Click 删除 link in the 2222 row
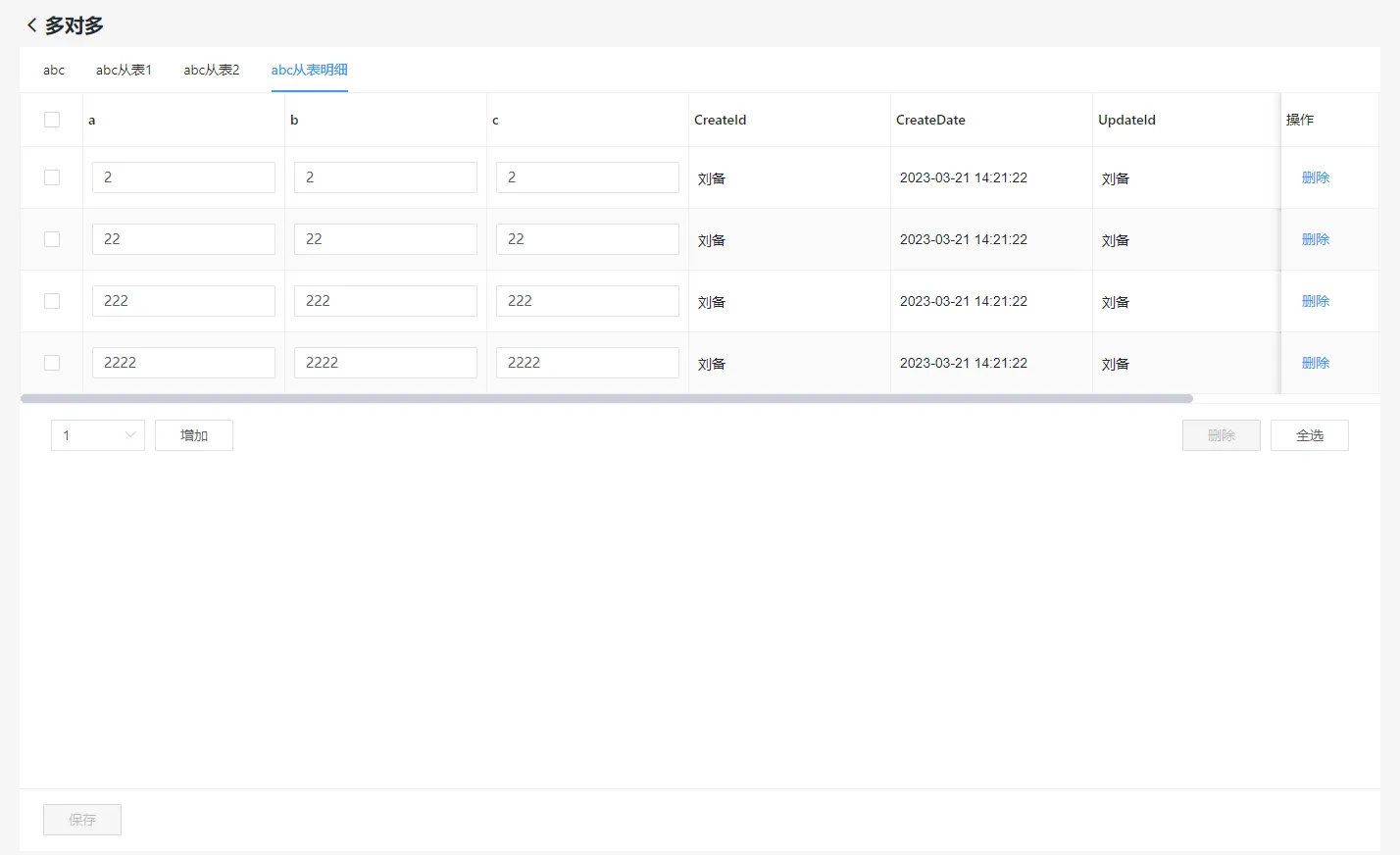Viewport: 1400px width, 855px height. (x=1315, y=363)
